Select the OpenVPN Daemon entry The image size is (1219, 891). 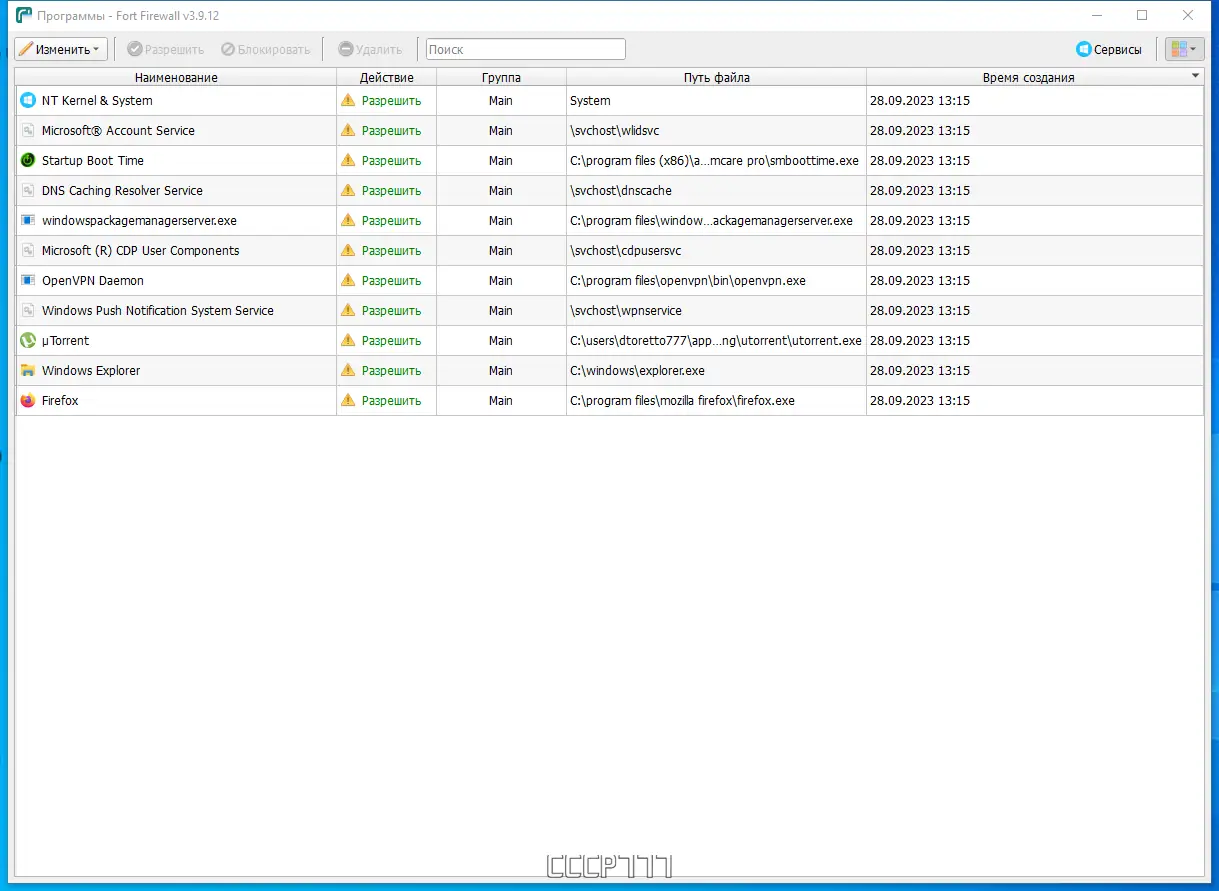(x=93, y=280)
